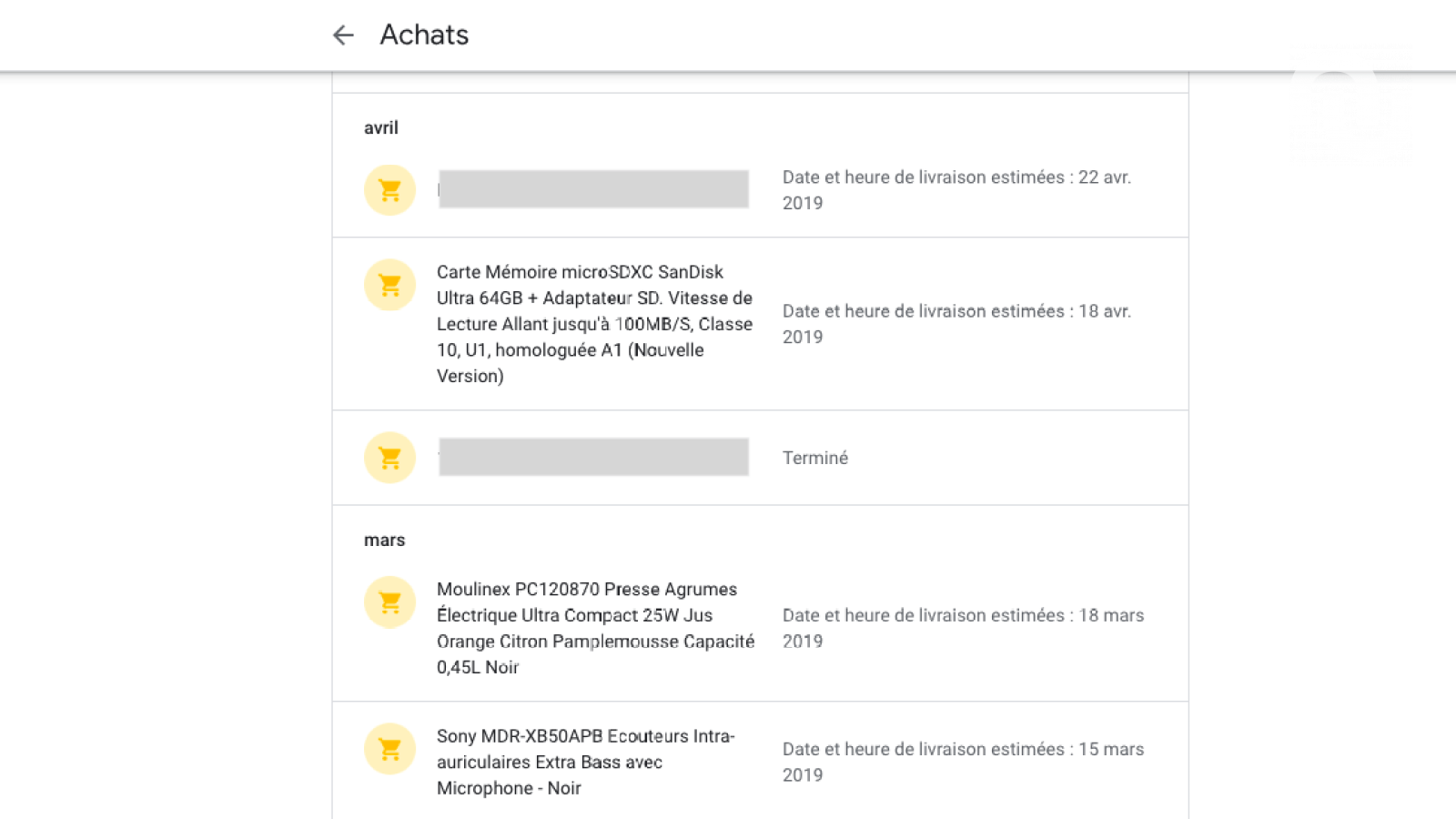Click the hidden title of the Terminé purchase
The width and height of the screenshot is (1456, 819).
point(593,457)
